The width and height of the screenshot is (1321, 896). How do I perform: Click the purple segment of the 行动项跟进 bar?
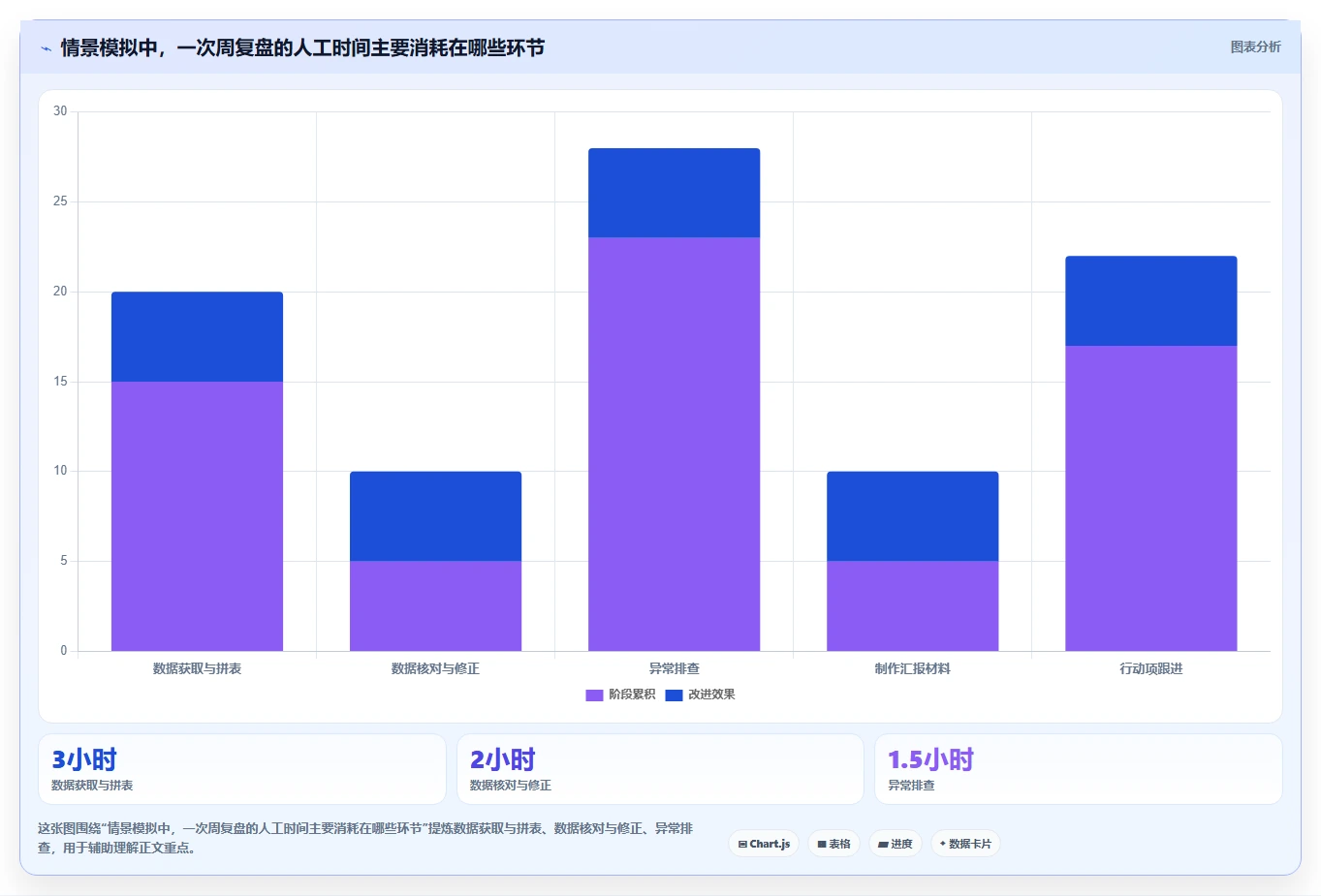1150,499
